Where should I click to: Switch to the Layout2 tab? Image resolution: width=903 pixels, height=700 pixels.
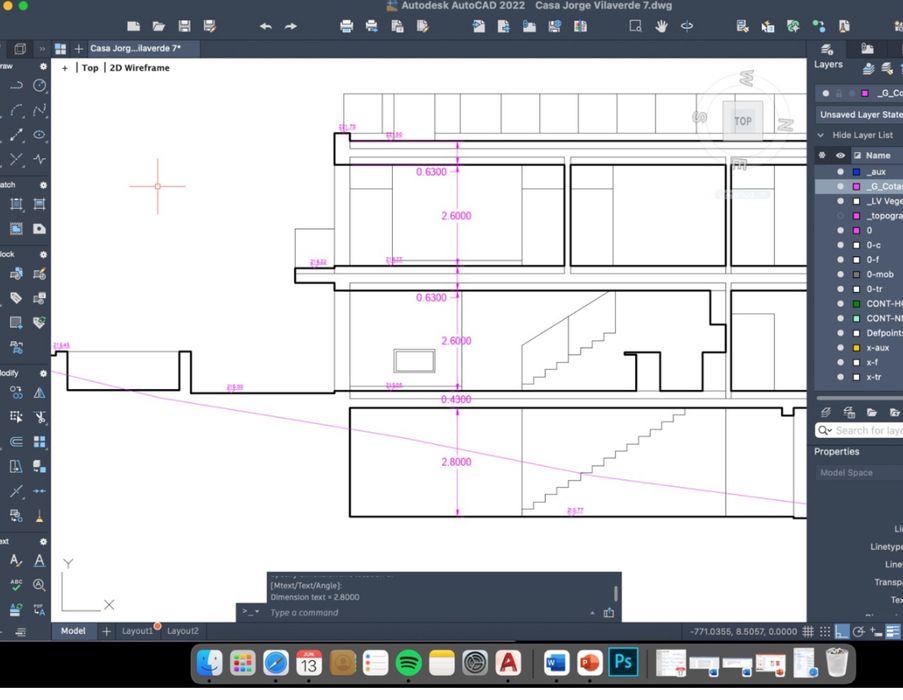click(182, 631)
